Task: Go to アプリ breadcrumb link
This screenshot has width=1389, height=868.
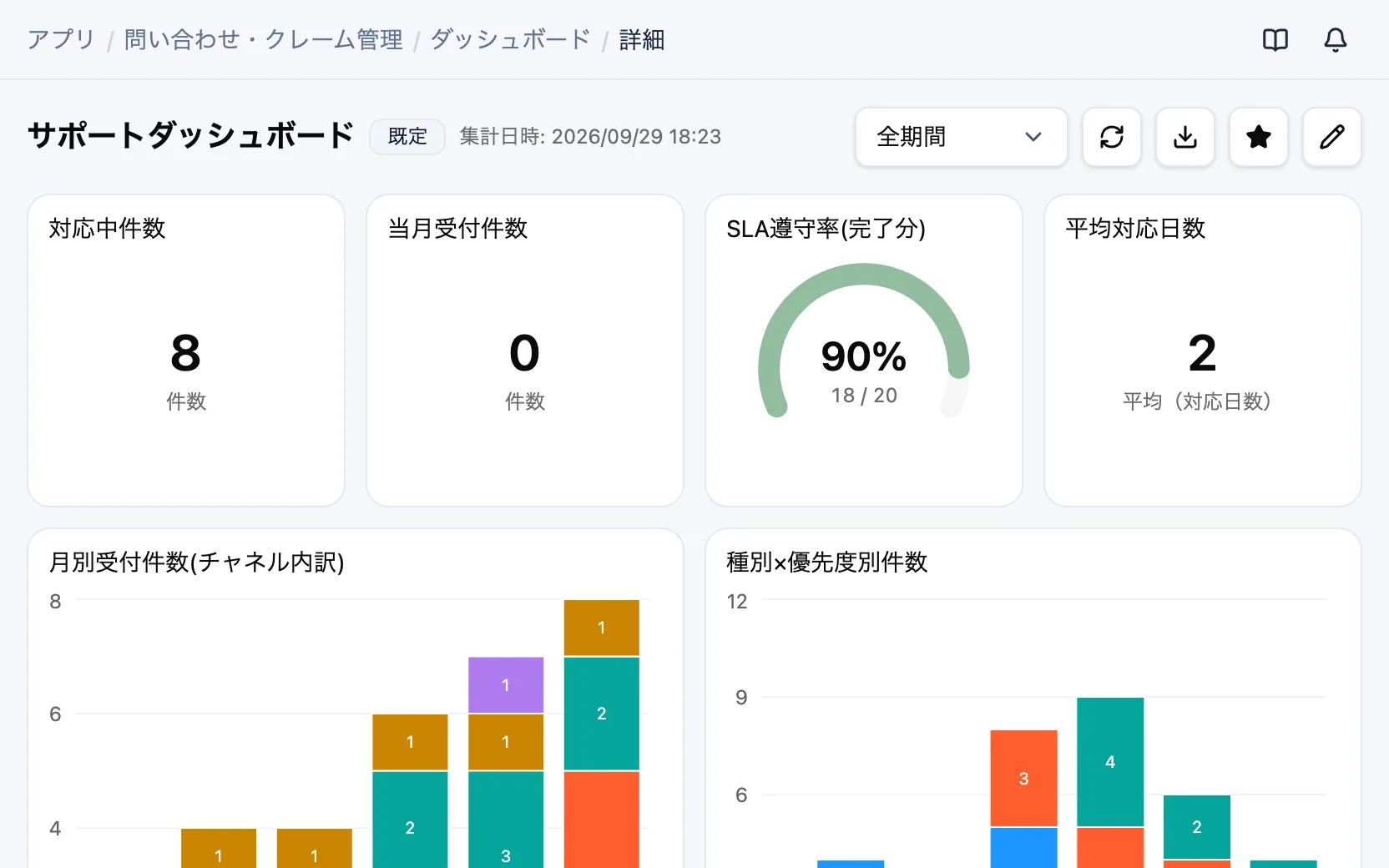Action: [x=61, y=39]
